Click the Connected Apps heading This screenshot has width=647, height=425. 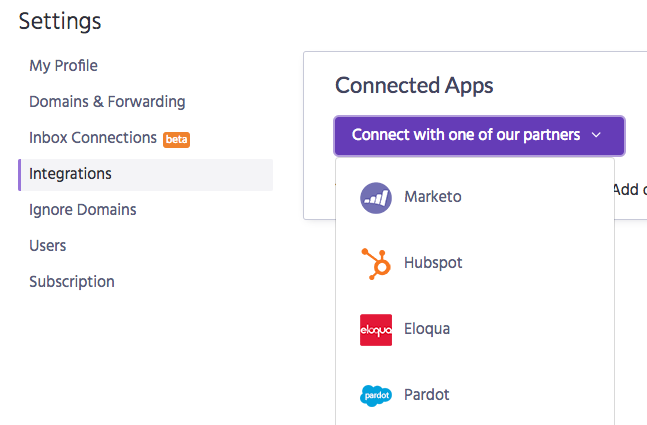coord(414,86)
